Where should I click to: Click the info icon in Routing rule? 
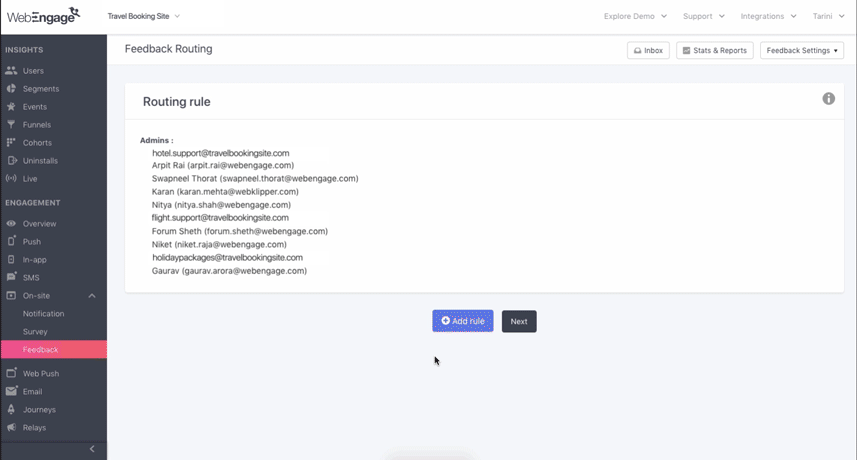829,98
